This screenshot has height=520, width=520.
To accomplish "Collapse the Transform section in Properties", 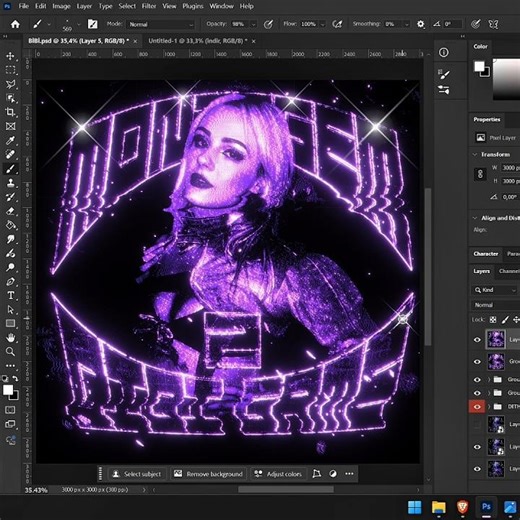I will [475, 154].
